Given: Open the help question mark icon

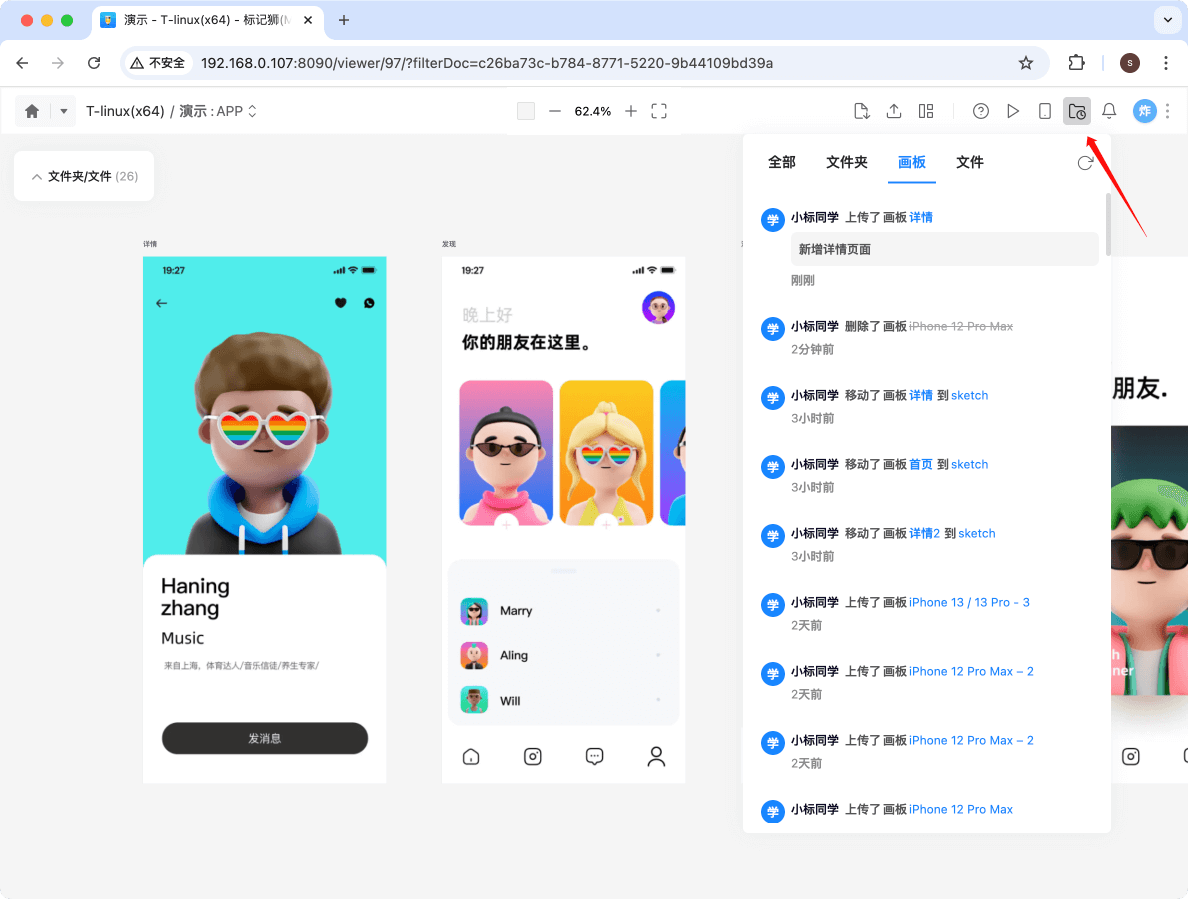Looking at the screenshot, I should (980, 111).
